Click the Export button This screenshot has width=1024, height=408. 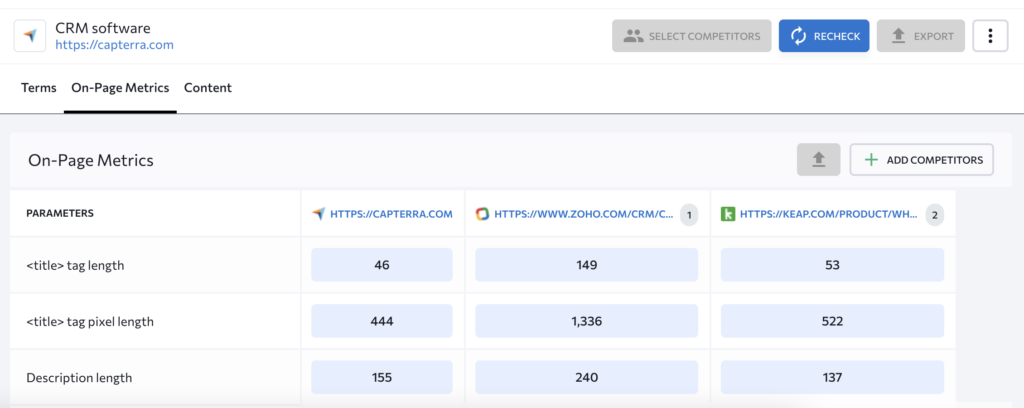coord(921,36)
